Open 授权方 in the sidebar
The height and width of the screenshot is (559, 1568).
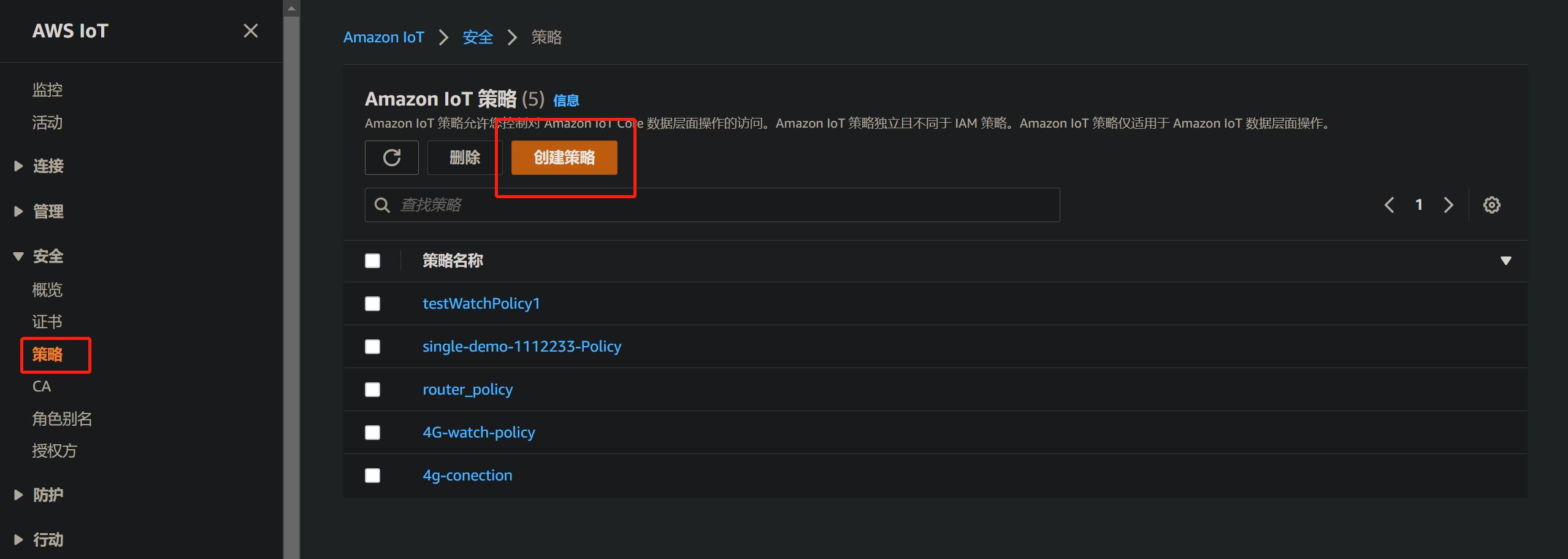point(55,451)
